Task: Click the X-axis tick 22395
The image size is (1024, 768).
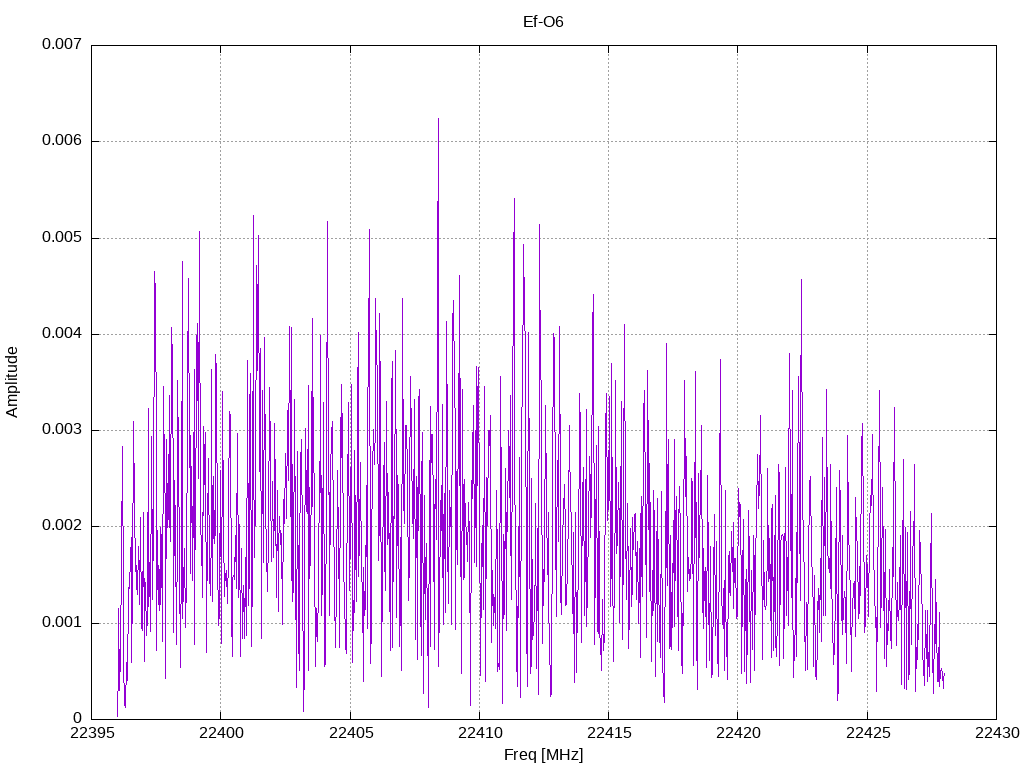Action: point(91,733)
